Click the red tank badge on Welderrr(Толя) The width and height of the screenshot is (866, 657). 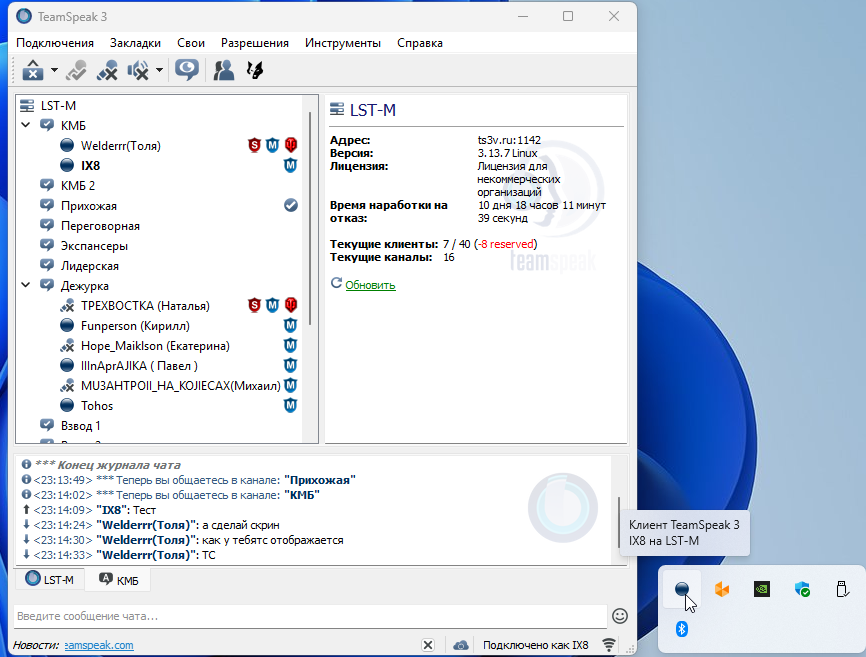[x=291, y=145]
